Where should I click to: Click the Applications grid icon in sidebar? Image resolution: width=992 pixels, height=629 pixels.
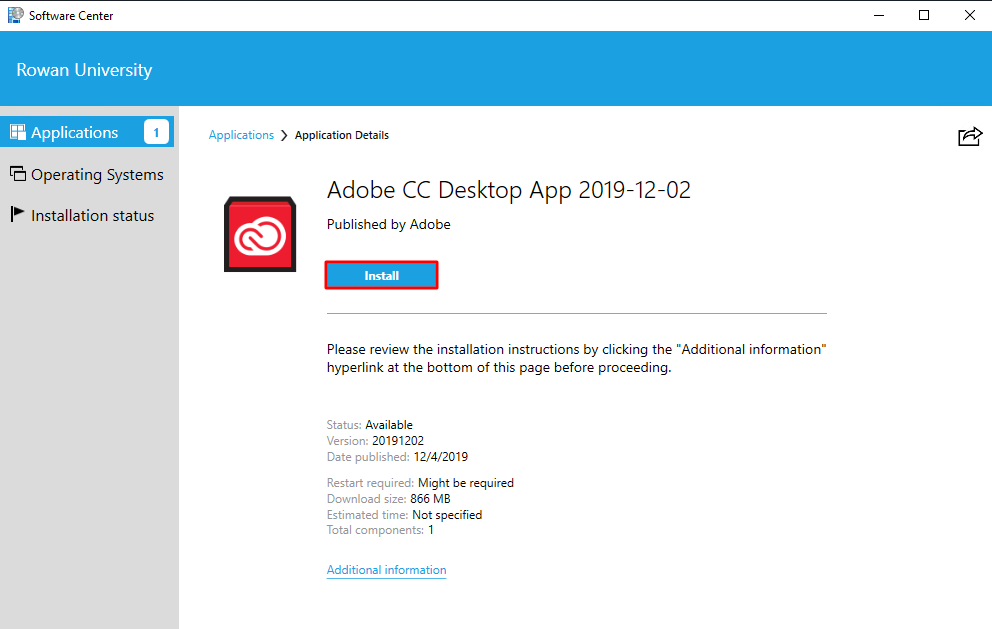pos(17,132)
